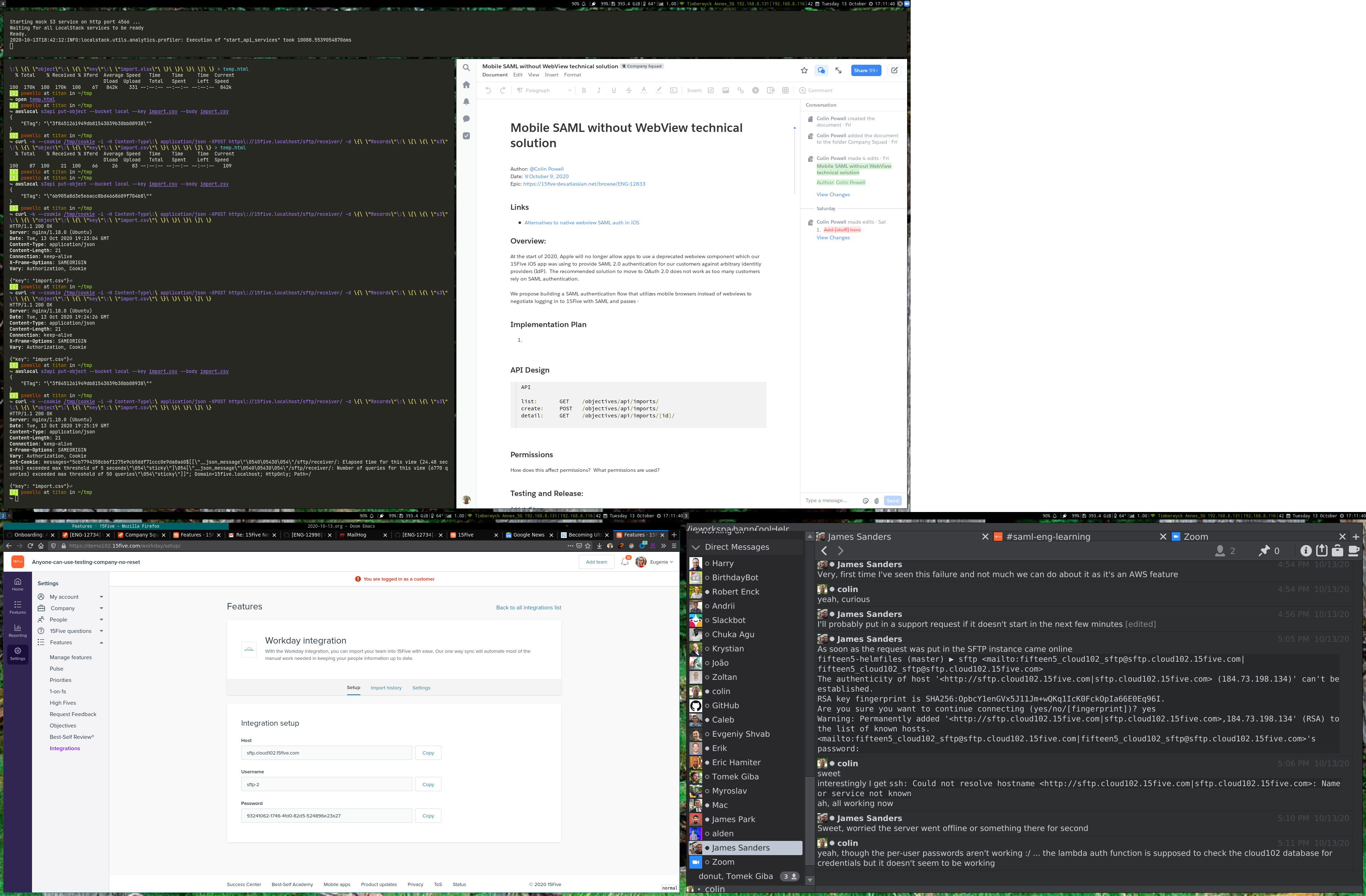Star the Mobile SAML document
The height and width of the screenshot is (896, 1366).
[x=804, y=70]
